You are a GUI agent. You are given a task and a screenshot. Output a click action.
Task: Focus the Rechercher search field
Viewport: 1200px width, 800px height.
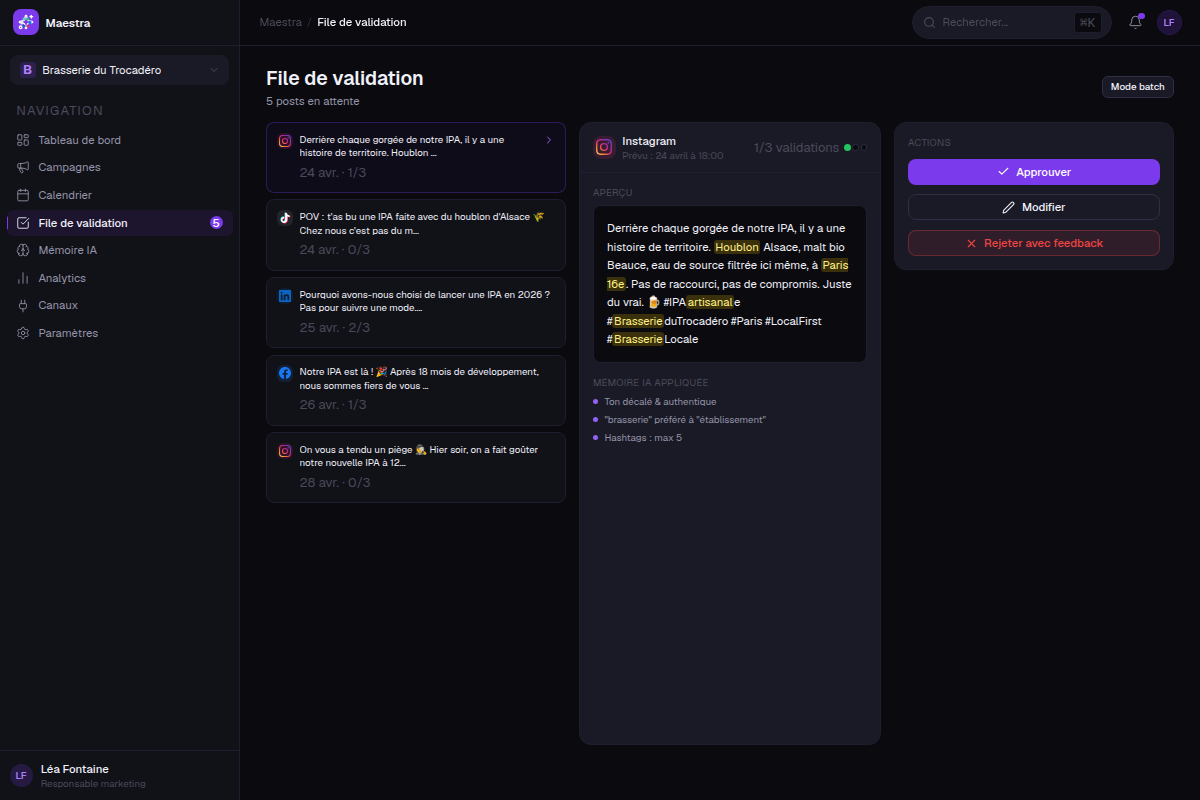[x=1011, y=22]
